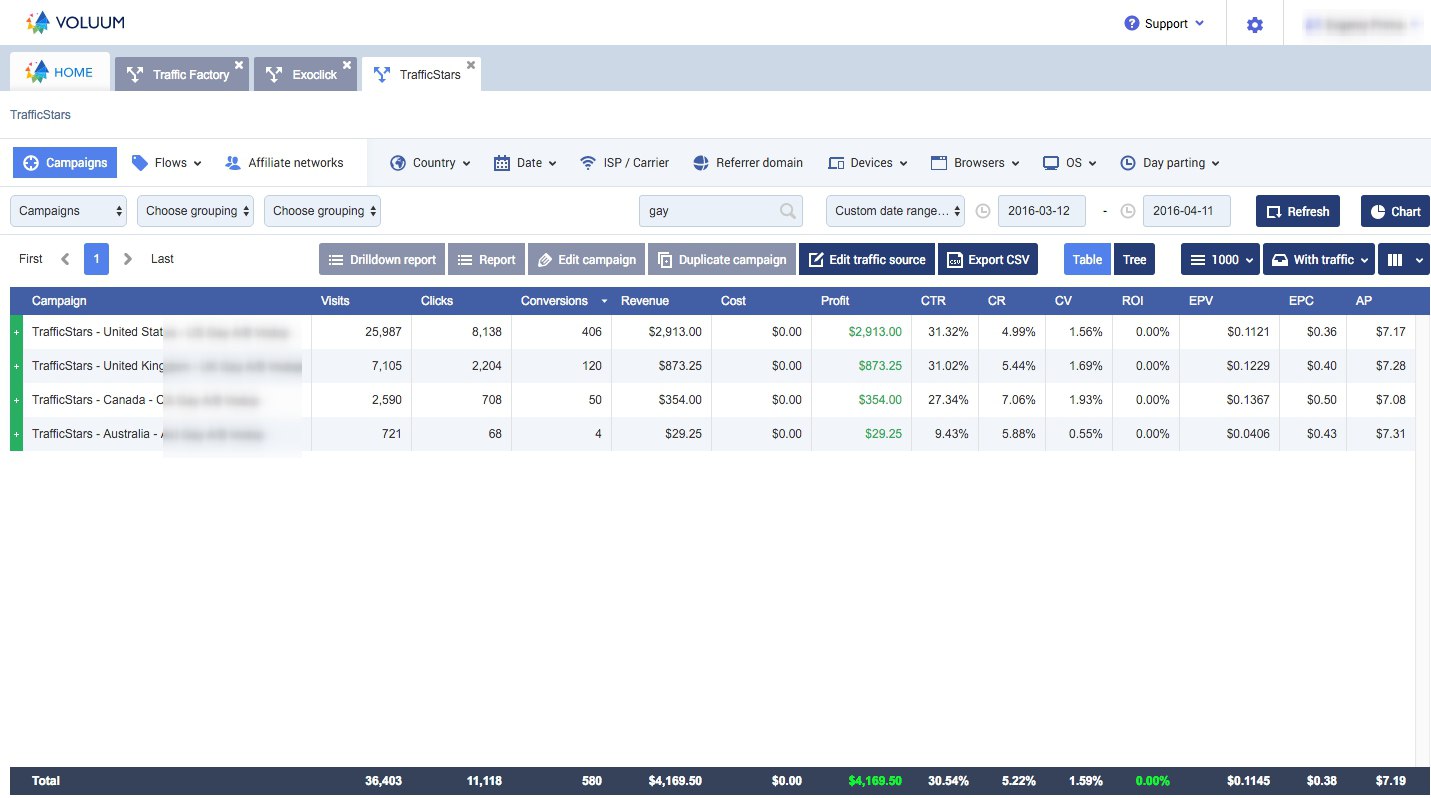Go to First page
The image size is (1431, 798).
[31, 259]
